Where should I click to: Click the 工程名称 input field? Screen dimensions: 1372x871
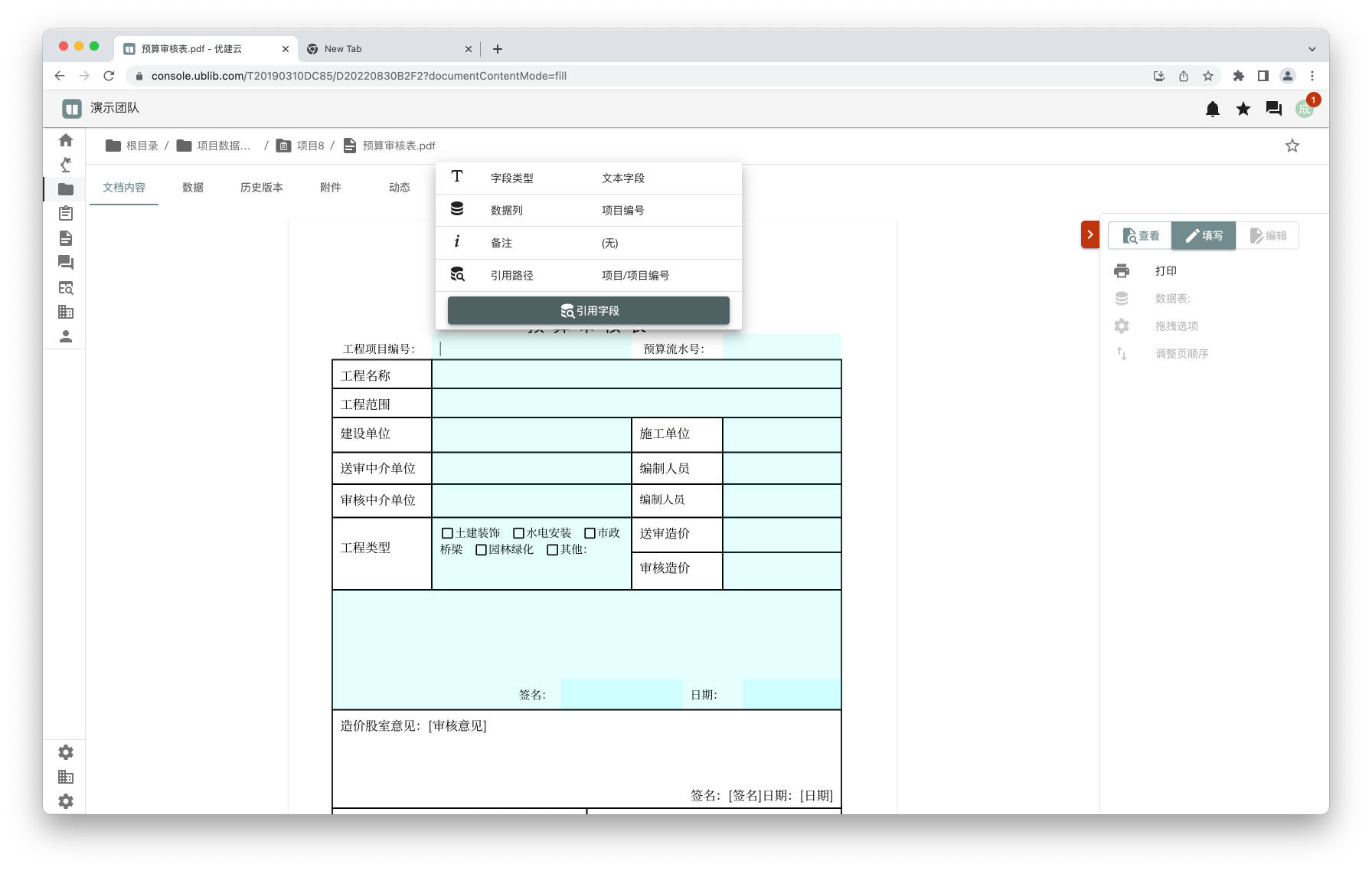click(635, 375)
